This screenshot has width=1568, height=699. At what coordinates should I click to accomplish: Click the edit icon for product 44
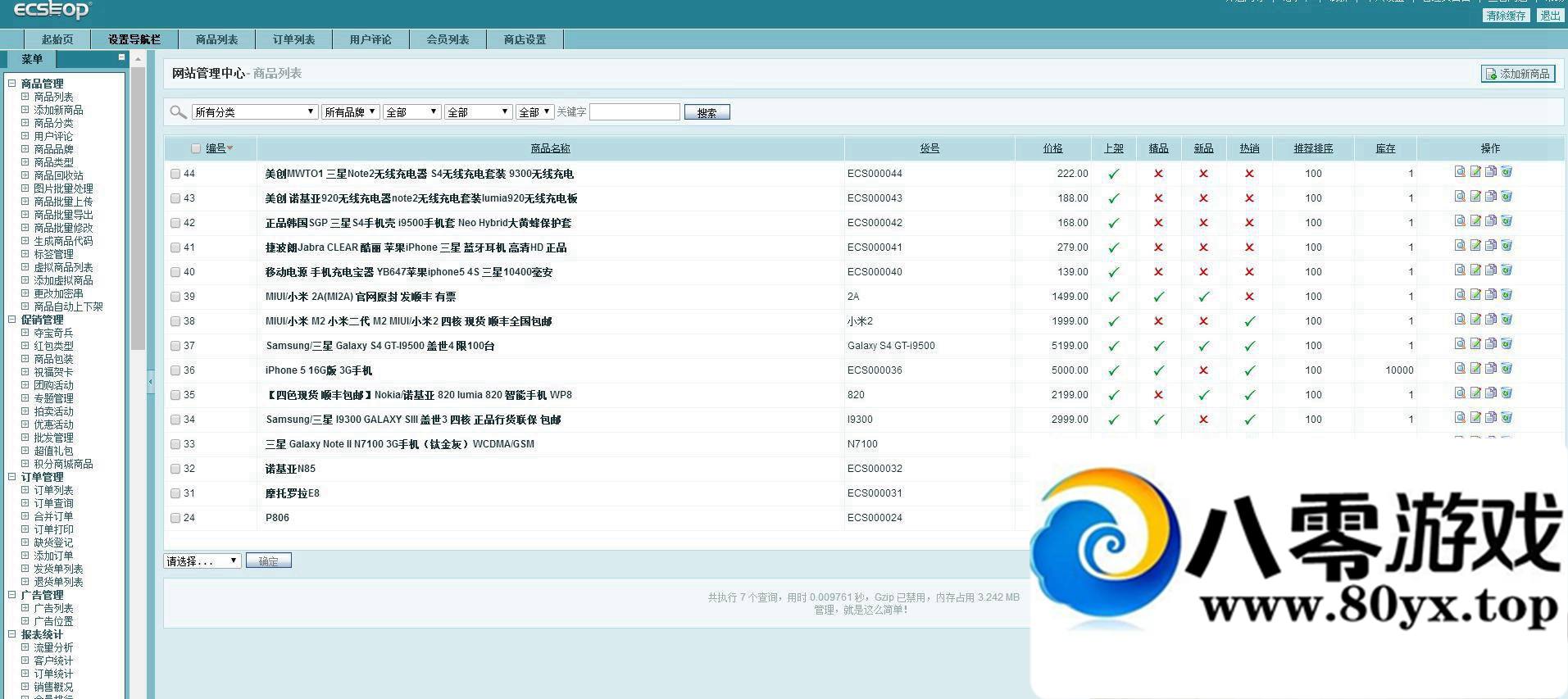click(1475, 172)
